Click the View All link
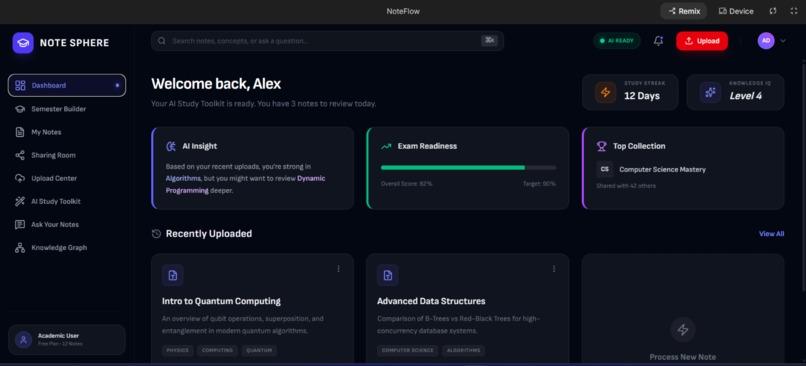The height and width of the screenshot is (366, 806). click(x=772, y=234)
